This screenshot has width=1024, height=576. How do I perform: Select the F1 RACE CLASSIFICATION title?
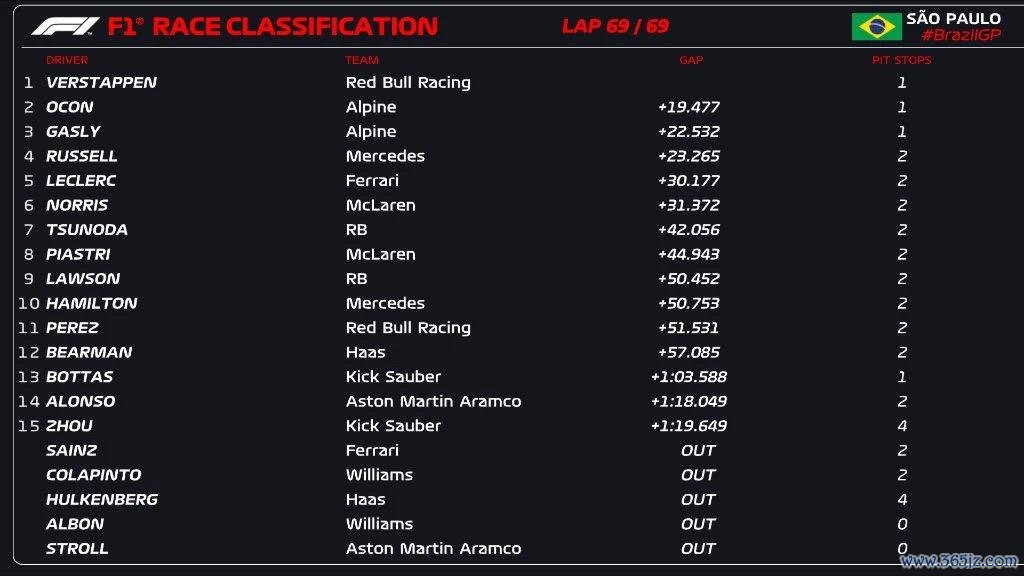272,26
